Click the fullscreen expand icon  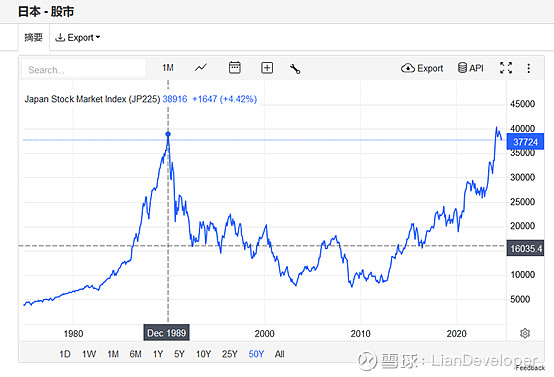pyautogui.click(x=506, y=68)
